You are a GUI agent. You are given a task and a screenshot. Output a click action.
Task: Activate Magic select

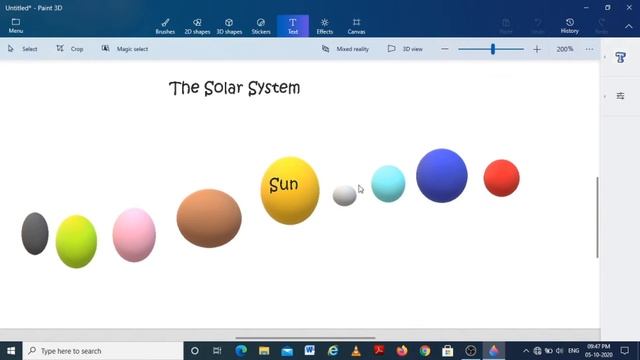[x=124, y=49]
